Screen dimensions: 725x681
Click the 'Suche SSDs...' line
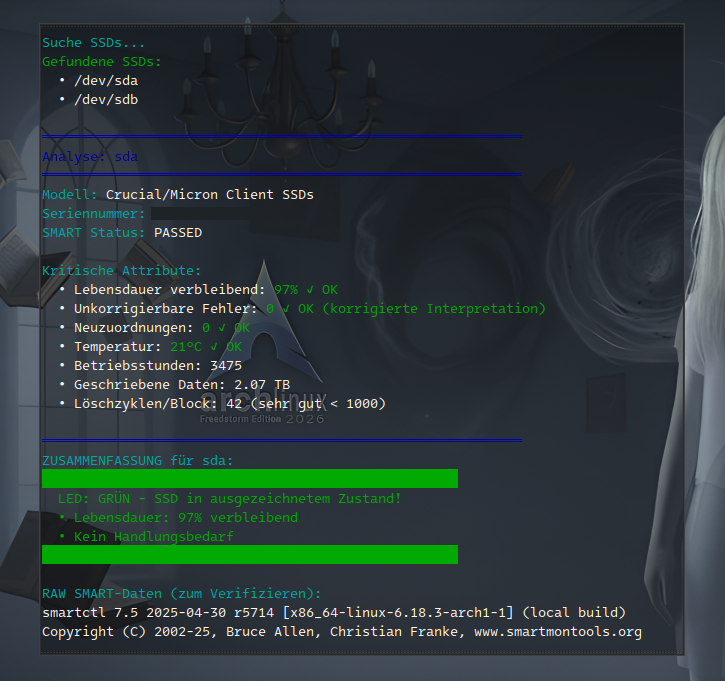[x=93, y=43]
